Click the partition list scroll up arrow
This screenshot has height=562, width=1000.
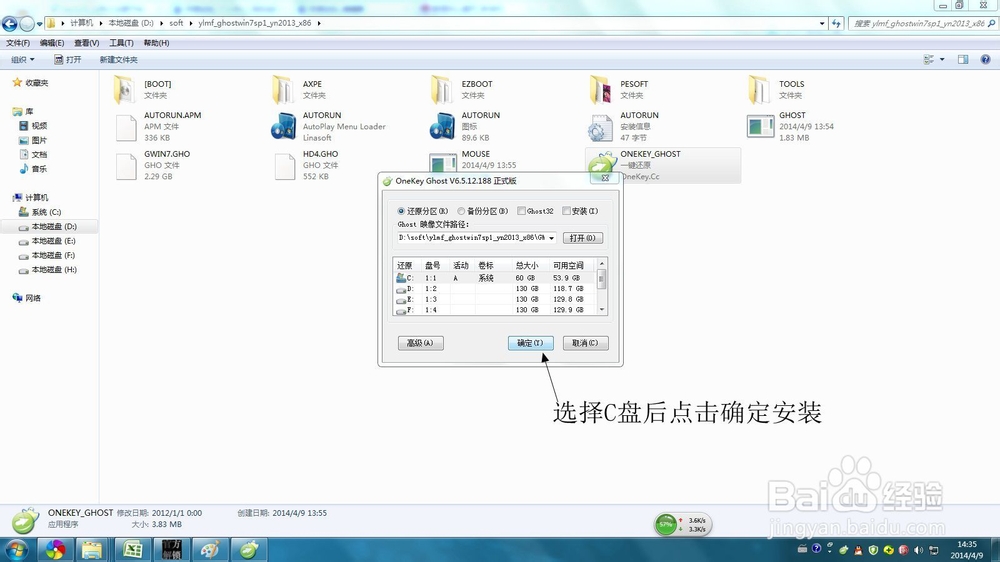(601, 263)
